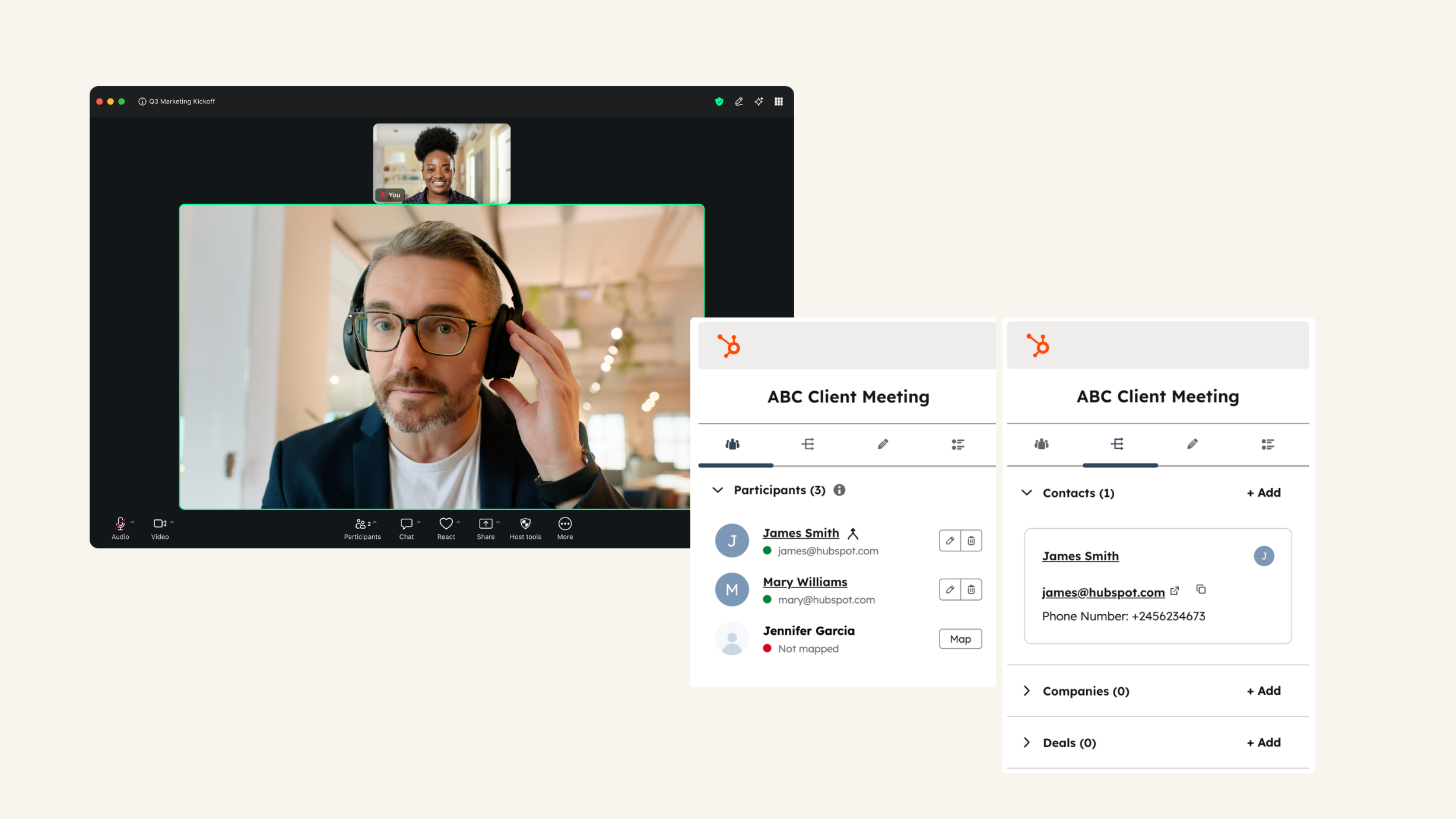The width and height of the screenshot is (1456, 819).
Task: Open the AI Companion sparkle icon
Action: click(758, 101)
